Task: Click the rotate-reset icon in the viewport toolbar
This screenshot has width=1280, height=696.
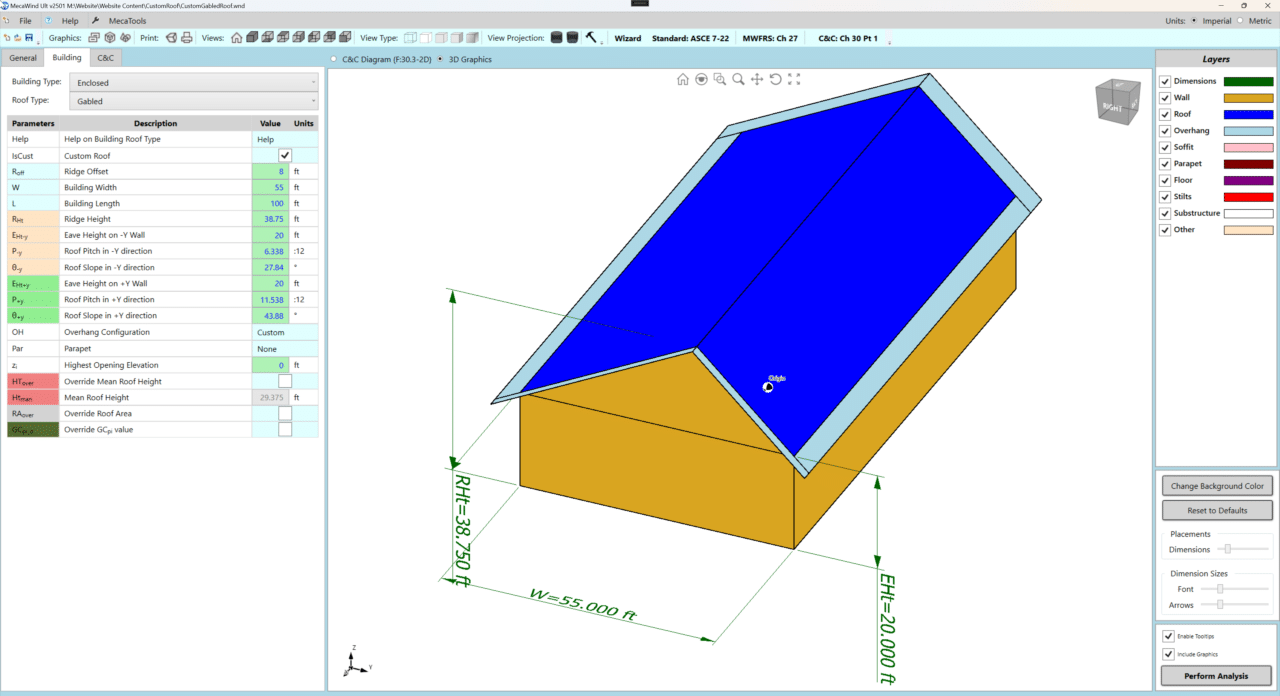Action: pyautogui.click(x=776, y=79)
